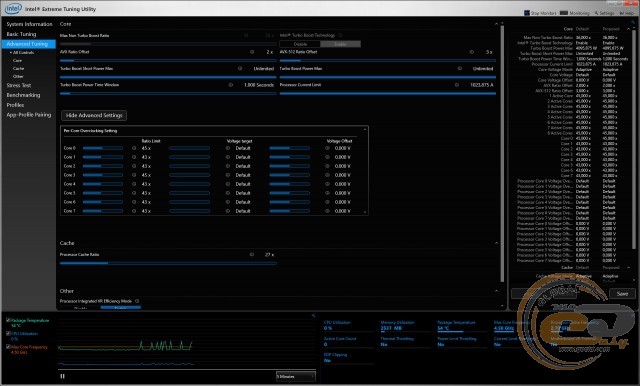
Task: Adjust Turbo Boost Power Time Window slider
Action: pyautogui.click(x=168, y=93)
